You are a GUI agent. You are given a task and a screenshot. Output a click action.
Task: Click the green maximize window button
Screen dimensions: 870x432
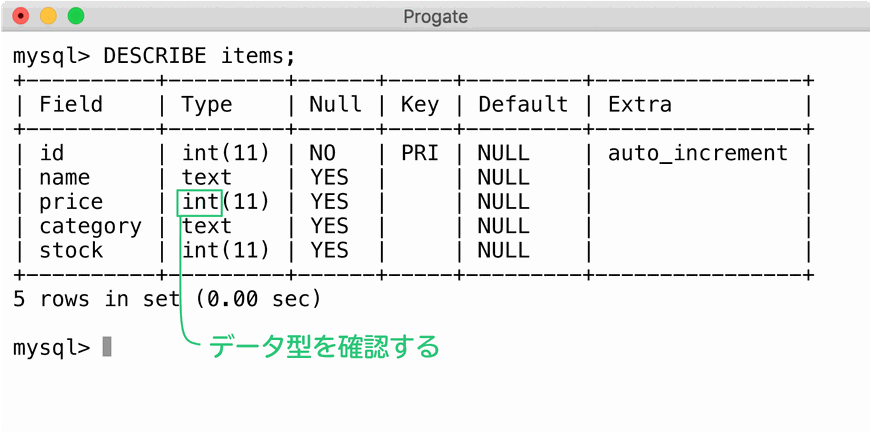pyautogui.click(x=76, y=16)
